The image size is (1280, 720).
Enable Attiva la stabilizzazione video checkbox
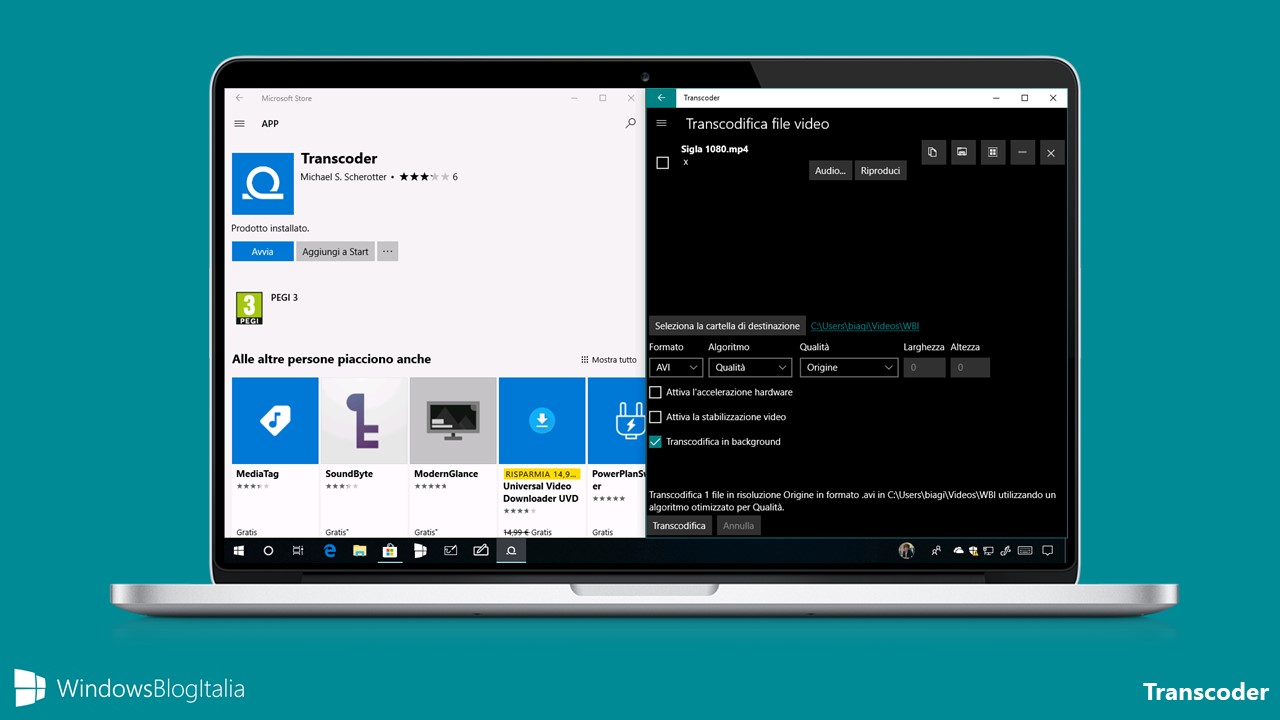[656, 417]
